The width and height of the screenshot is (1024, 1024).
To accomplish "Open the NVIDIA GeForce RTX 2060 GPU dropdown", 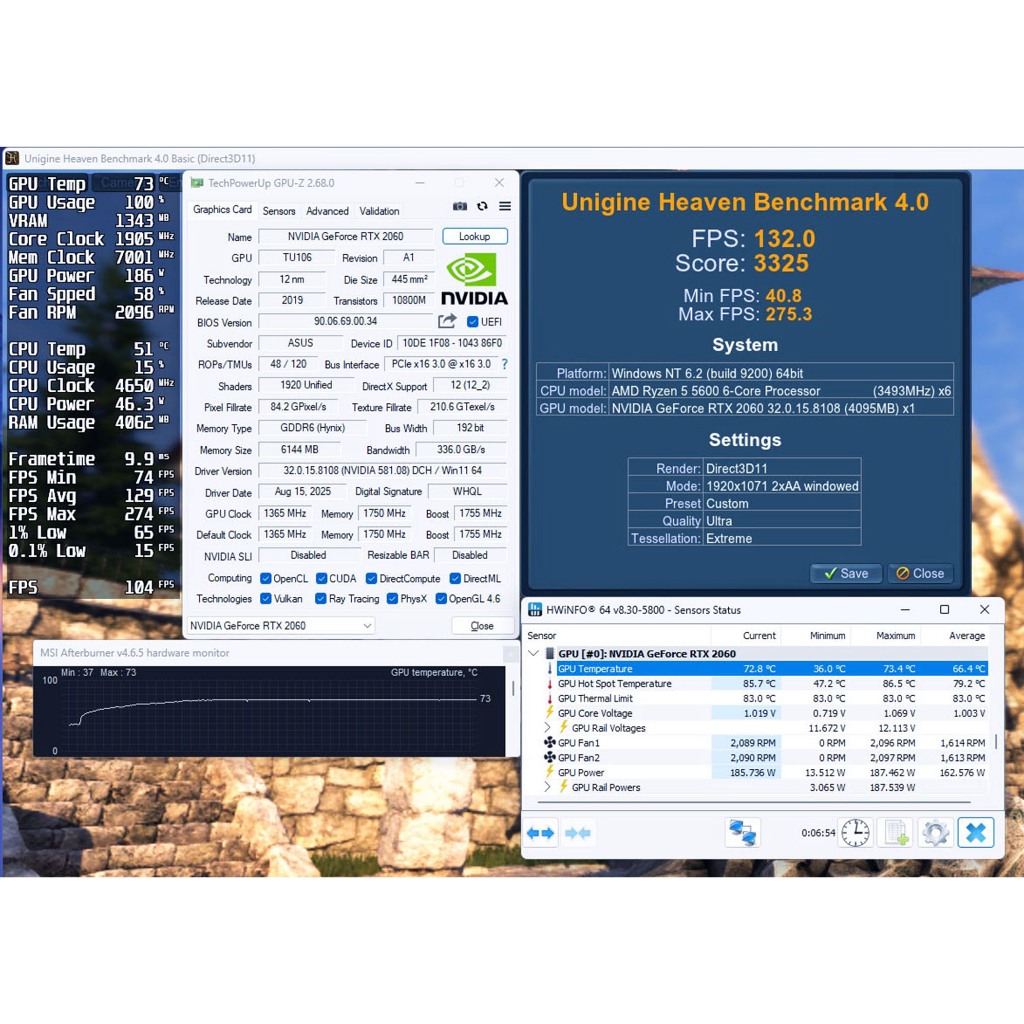I will (x=281, y=626).
